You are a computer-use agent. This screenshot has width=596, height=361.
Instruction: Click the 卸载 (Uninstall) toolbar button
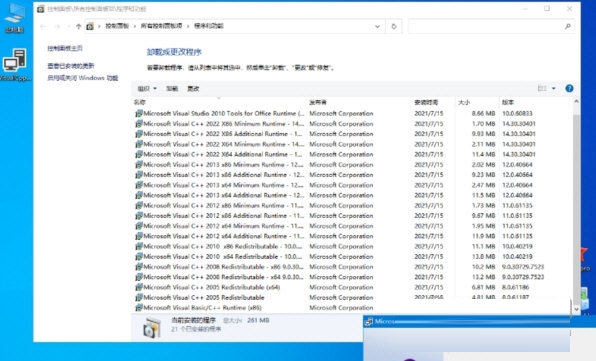tap(172, 89)
